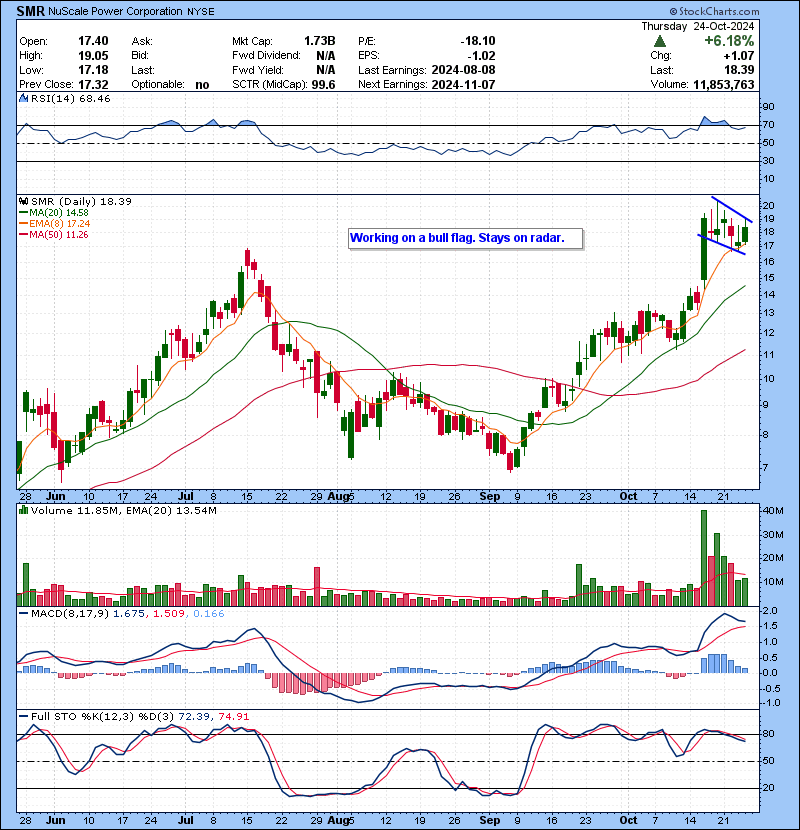Screen dimensions: 800x830
Task: Click the High value 19.05
Action: pyautogui.click(x=93, y=55)
